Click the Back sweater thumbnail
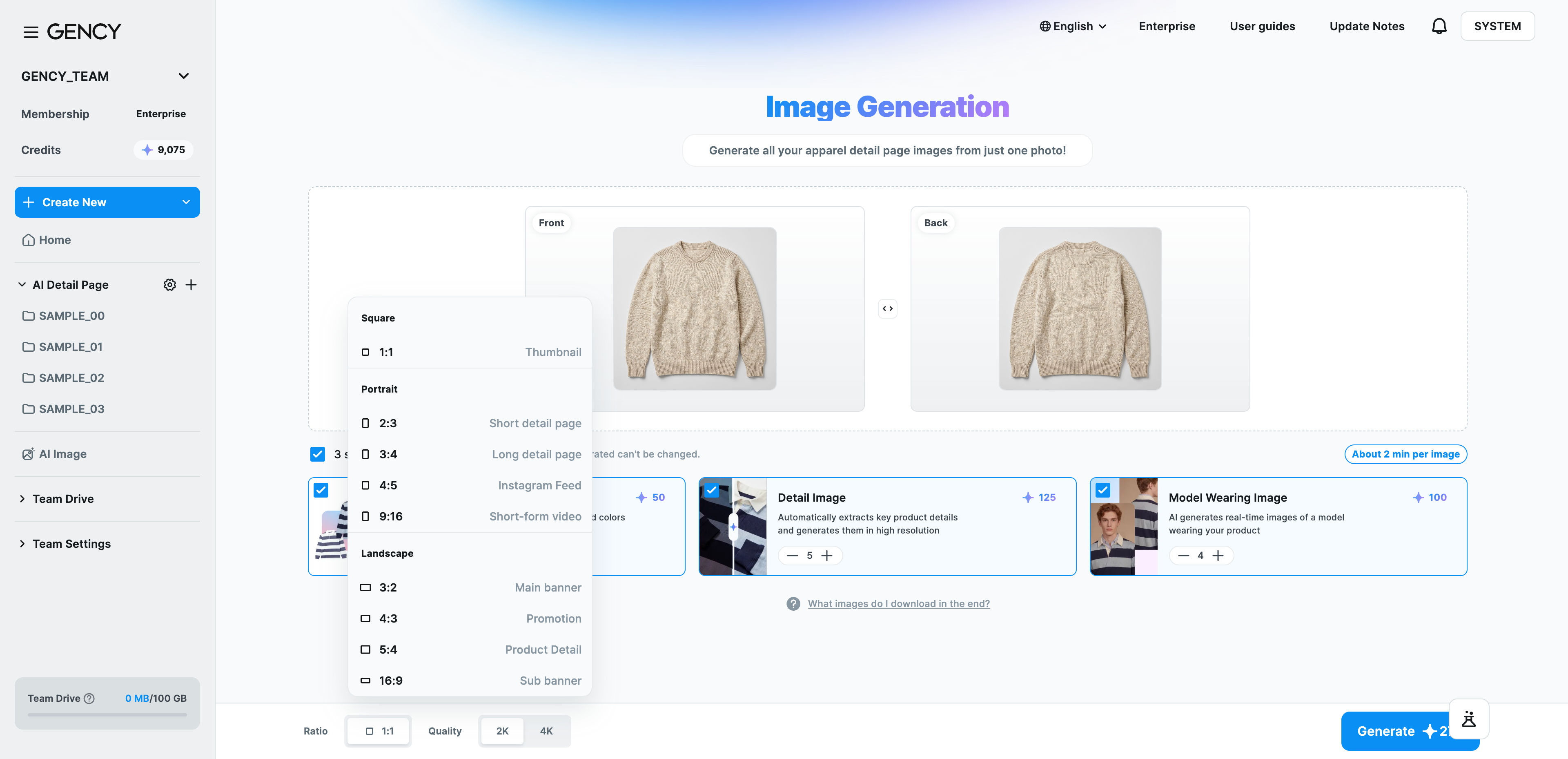 tap(1080, 309)
